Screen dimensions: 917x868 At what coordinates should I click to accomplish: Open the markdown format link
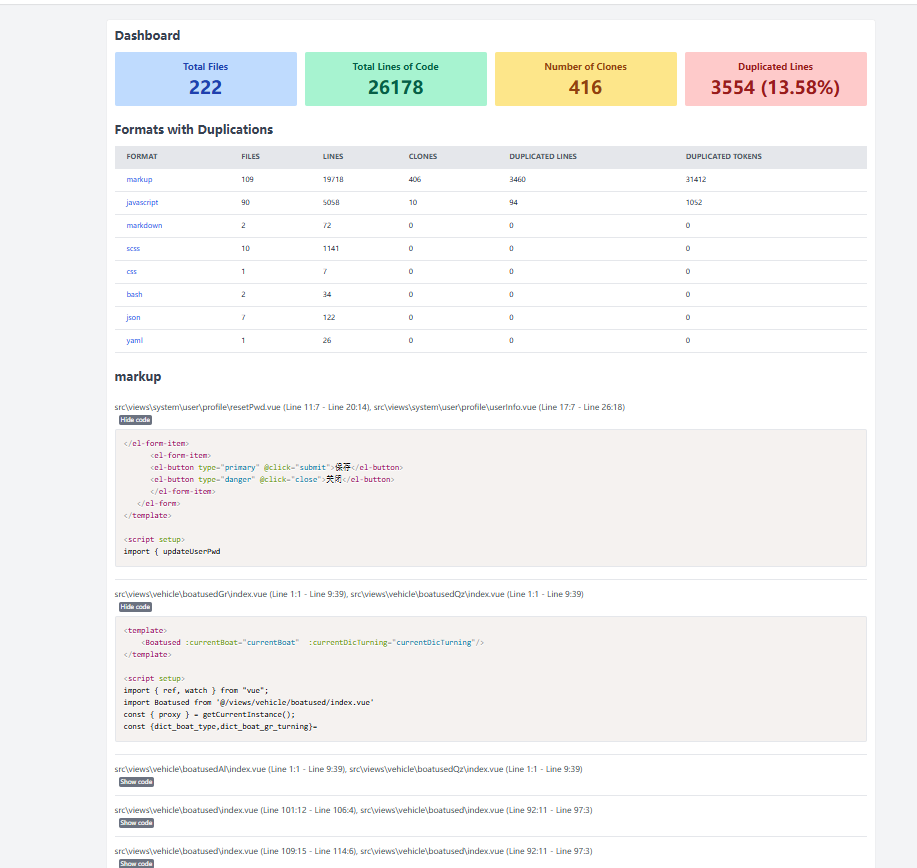click(144, 225)
